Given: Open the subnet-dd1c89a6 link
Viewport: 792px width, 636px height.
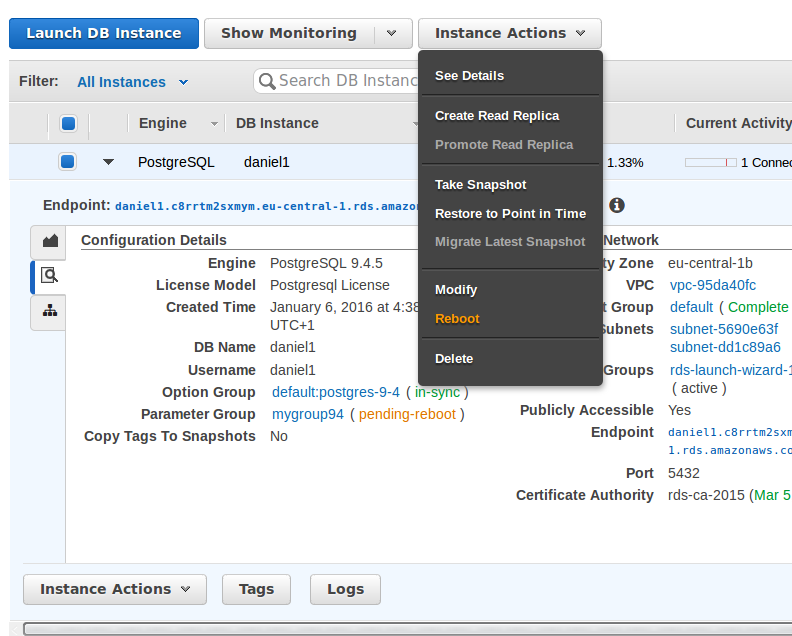Looking at the screenshot, I should [x=725, y=347].
